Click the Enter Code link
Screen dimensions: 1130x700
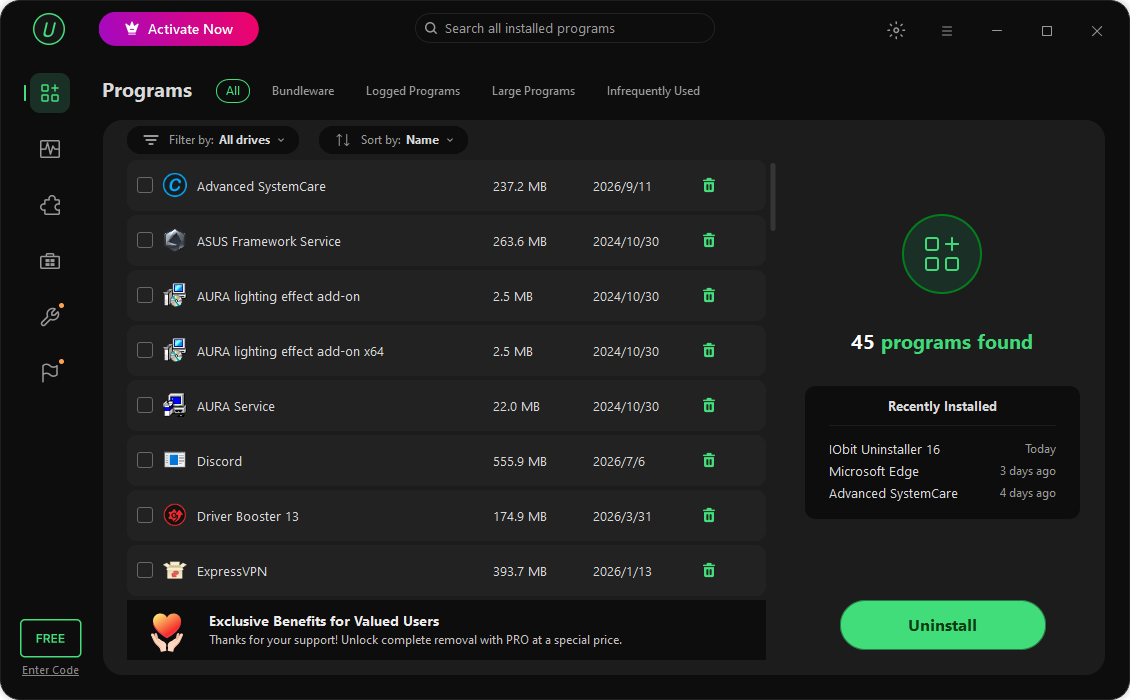[50, 670]
